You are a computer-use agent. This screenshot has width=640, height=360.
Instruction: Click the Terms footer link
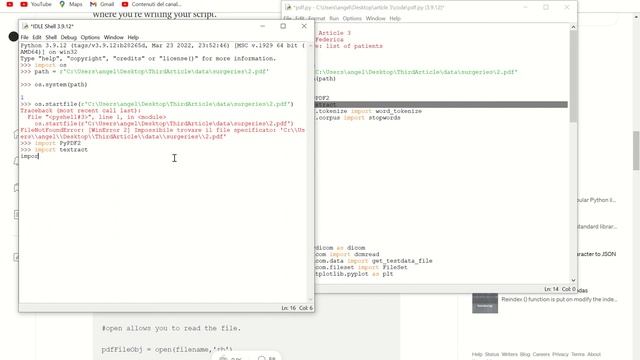click(578, 354)
